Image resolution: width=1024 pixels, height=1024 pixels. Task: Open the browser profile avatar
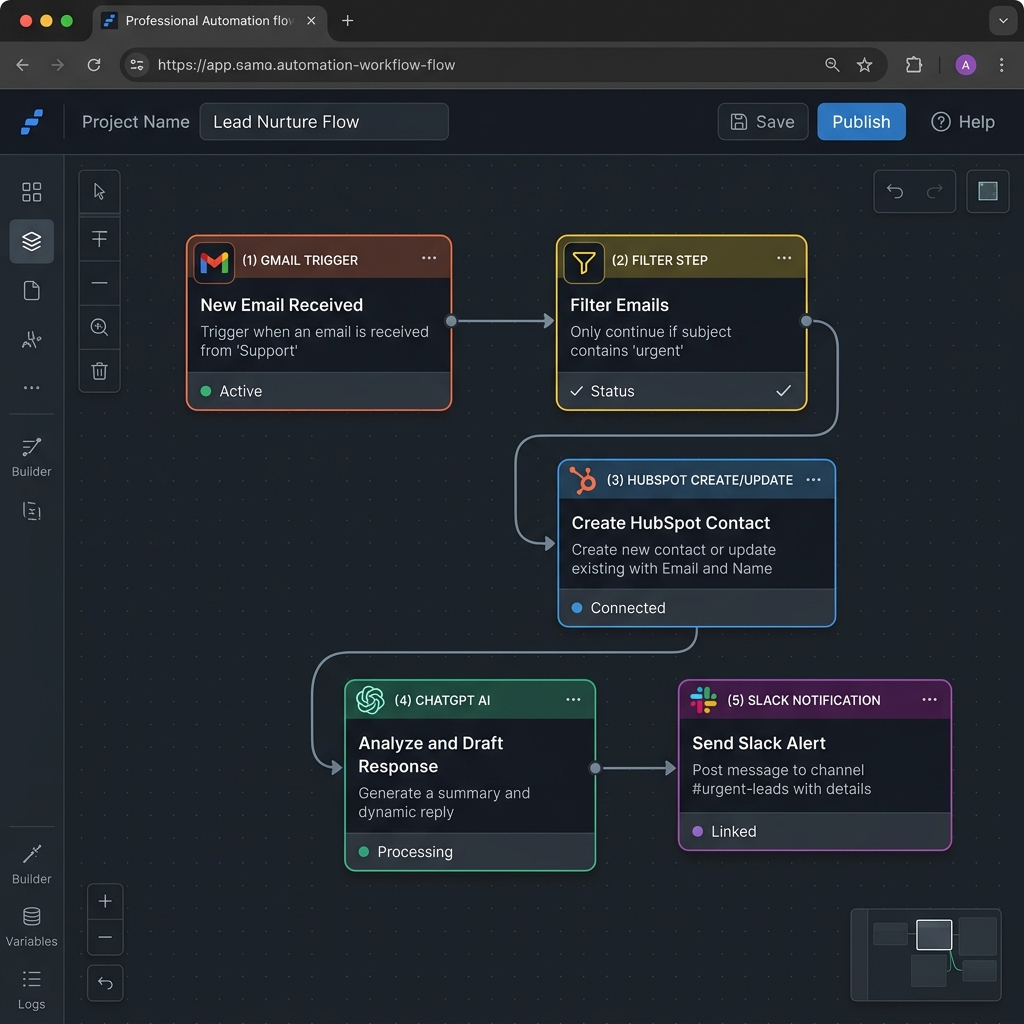(x=966, y=65)
